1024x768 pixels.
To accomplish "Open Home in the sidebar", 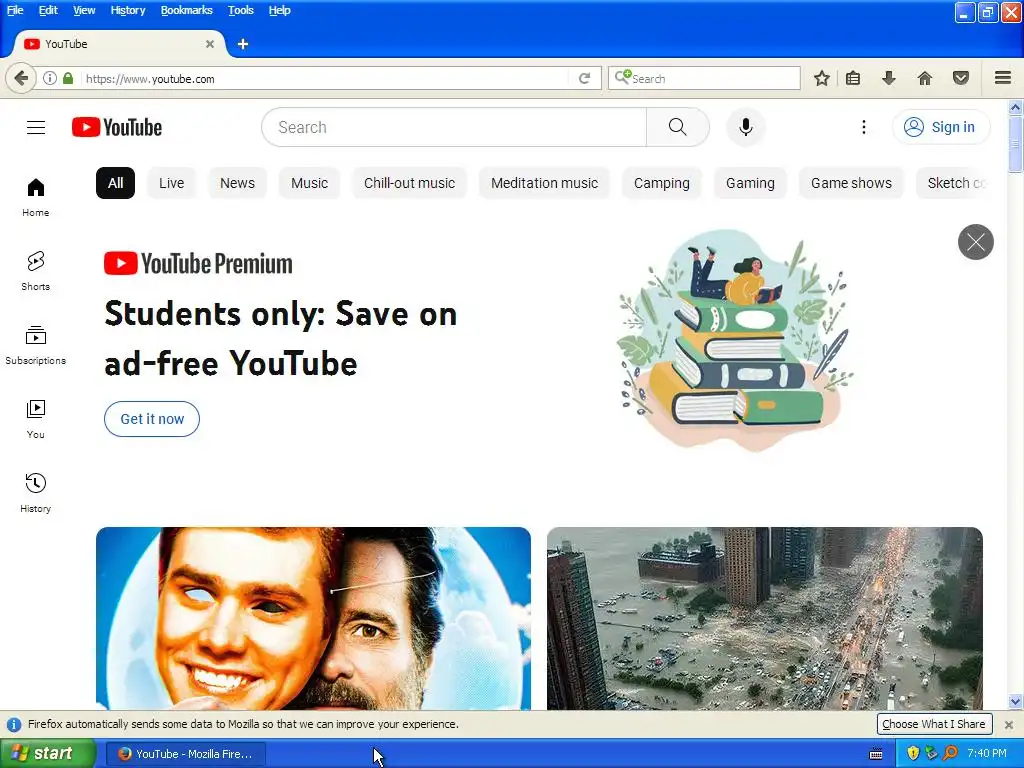I will tap(36, 197).
